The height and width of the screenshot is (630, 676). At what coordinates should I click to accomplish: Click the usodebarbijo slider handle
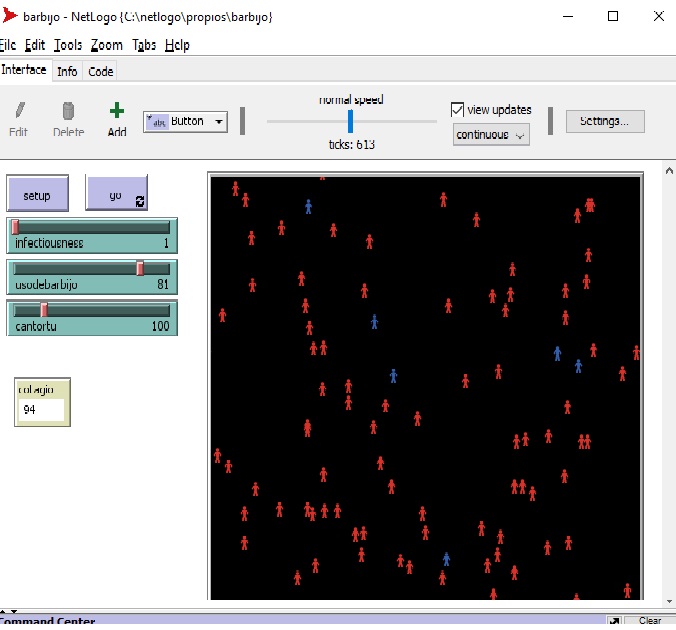[140, 268]
